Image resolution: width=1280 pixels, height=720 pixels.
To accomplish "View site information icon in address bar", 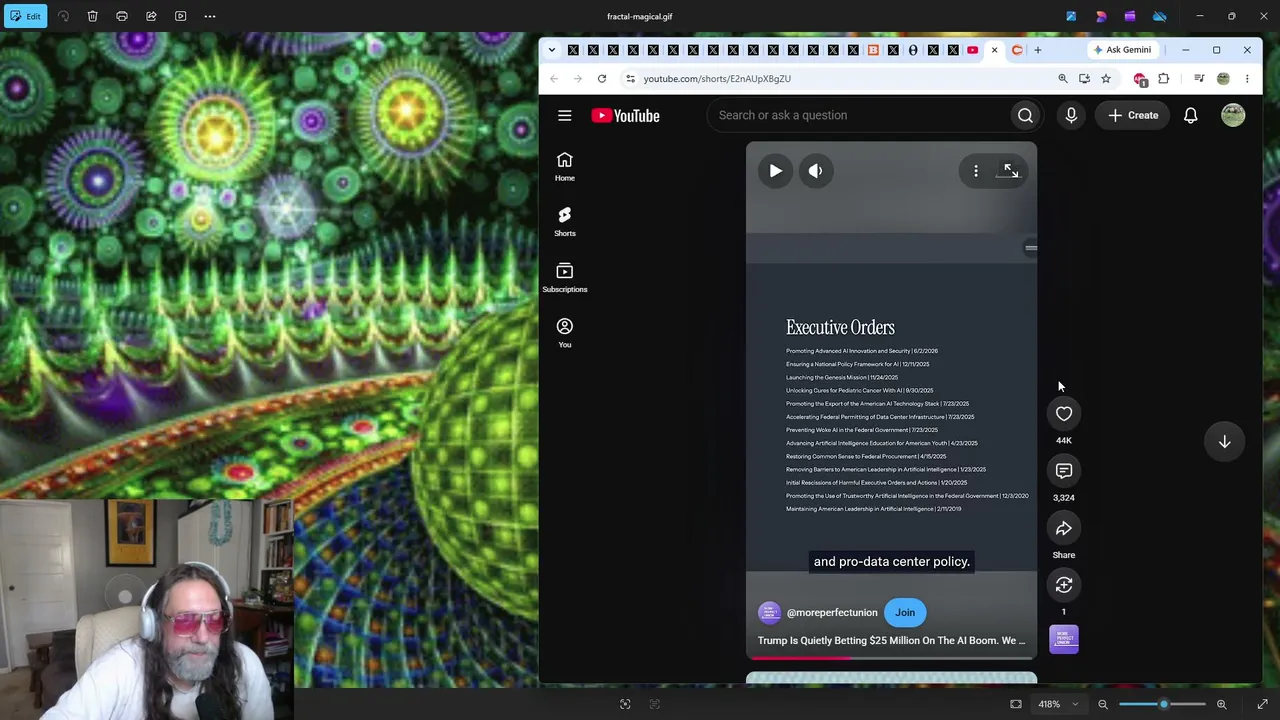I will tap(630, 79).
